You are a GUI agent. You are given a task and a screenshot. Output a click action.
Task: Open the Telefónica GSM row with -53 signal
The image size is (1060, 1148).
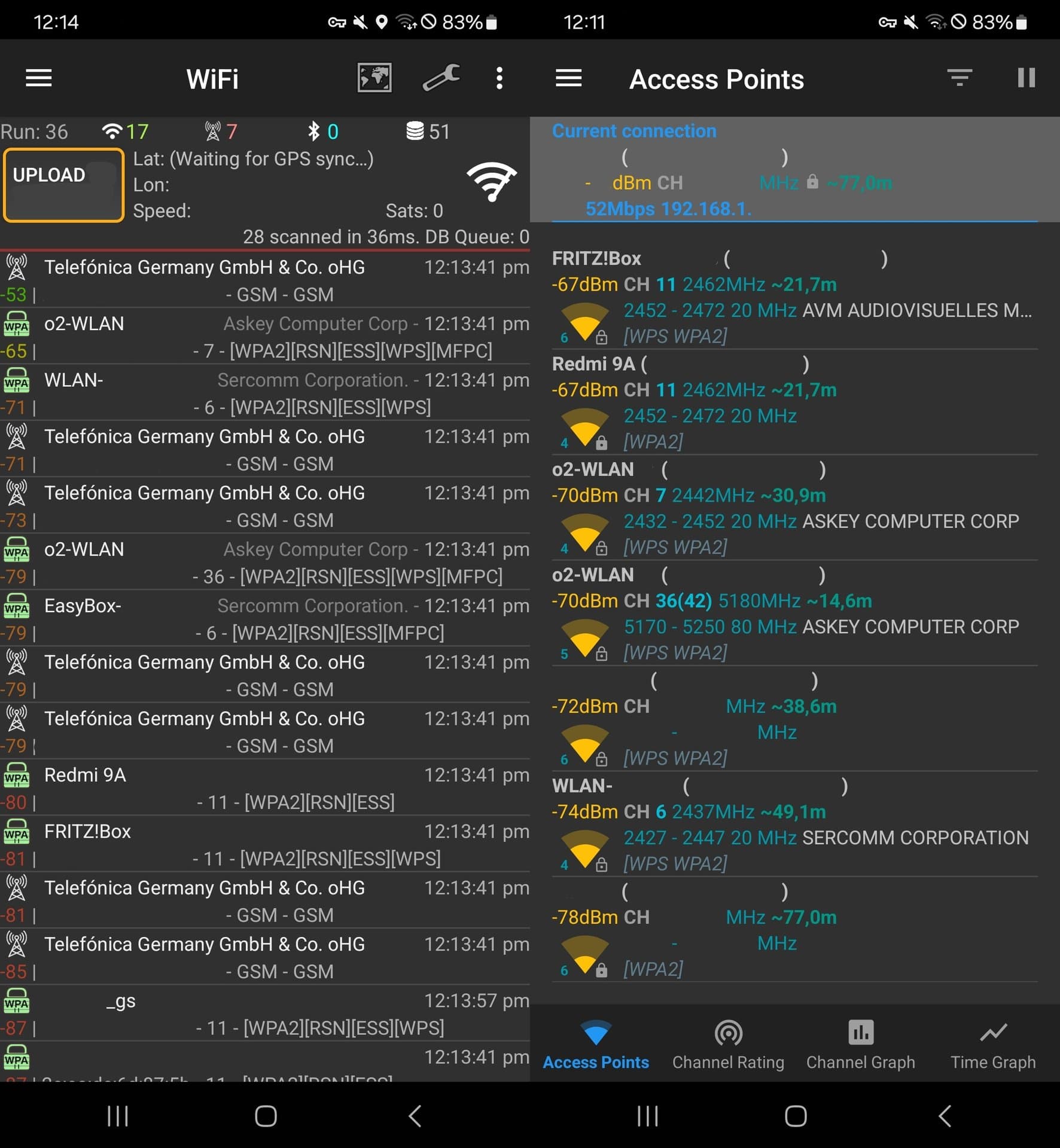(x=265, y=280)
